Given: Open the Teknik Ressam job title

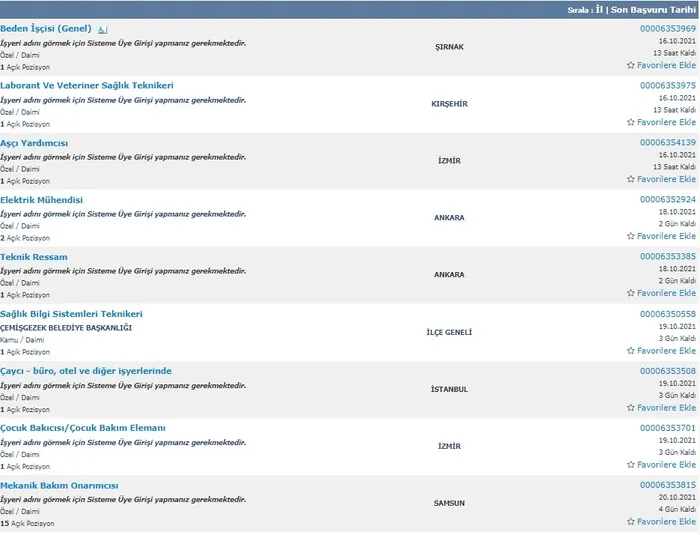Looking at the screenshot, I should tap(34, 257).
